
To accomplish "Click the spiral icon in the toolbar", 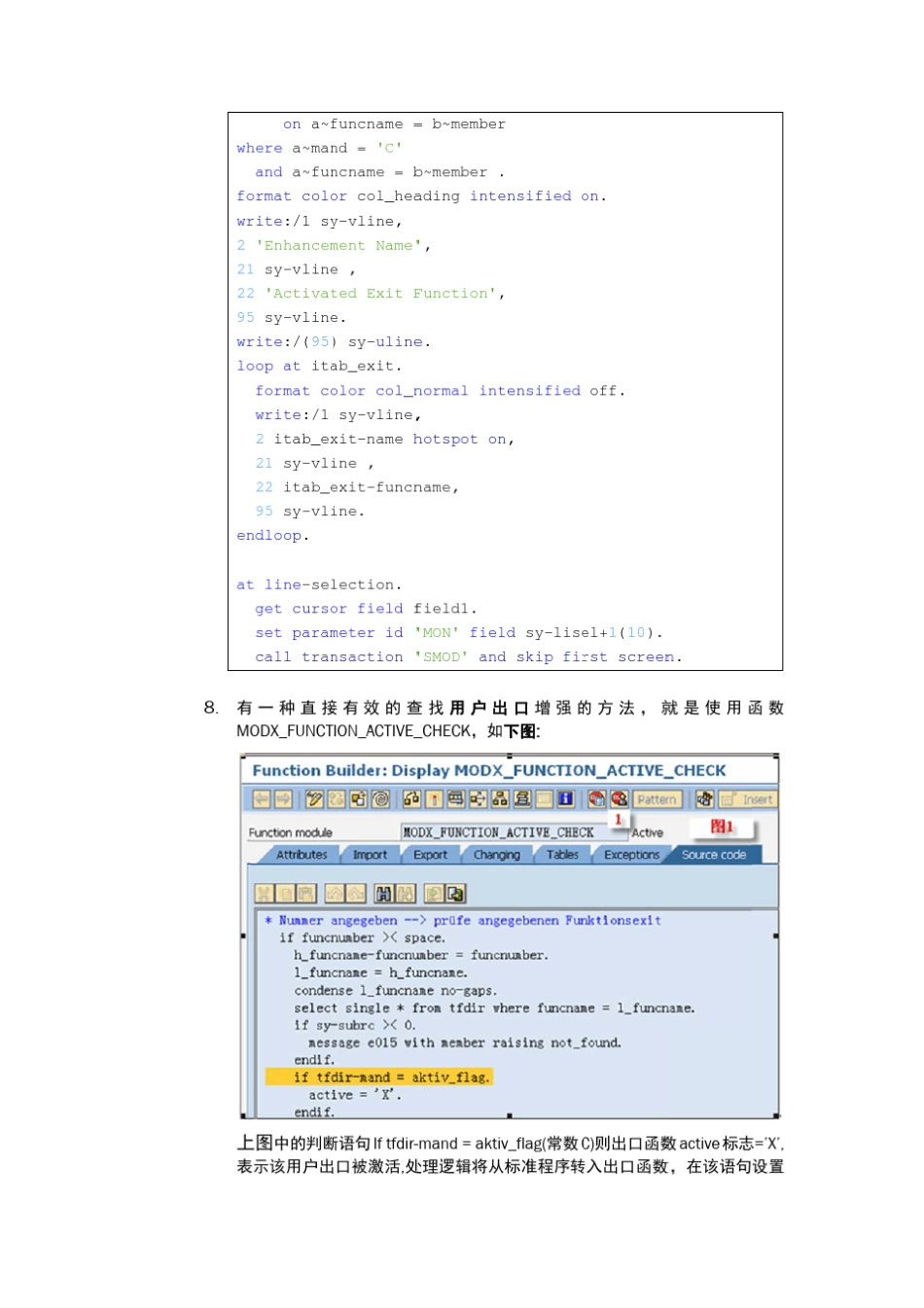I will click(380, 799).
